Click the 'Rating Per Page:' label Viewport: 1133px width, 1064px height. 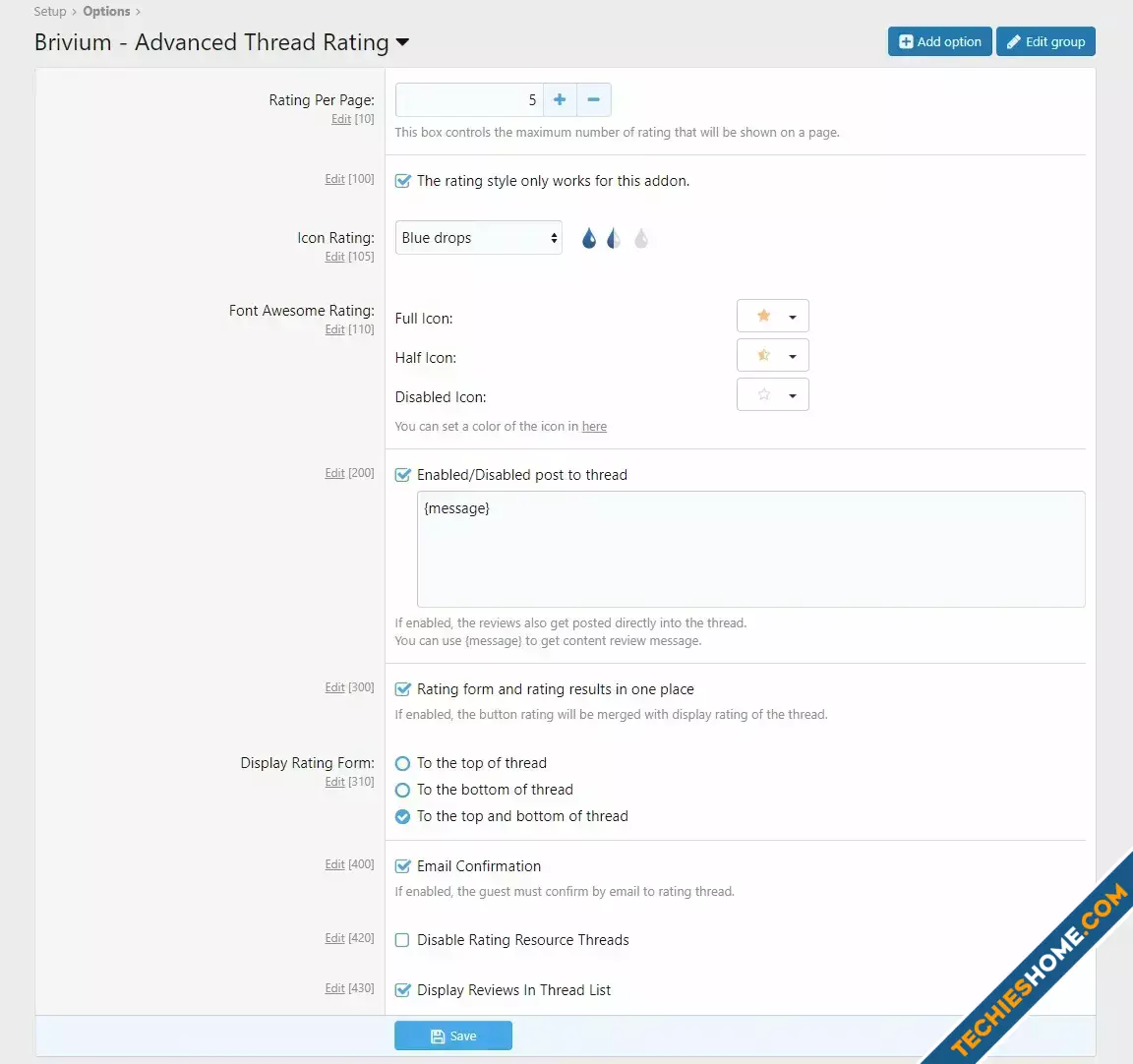(x=322, y=99)
